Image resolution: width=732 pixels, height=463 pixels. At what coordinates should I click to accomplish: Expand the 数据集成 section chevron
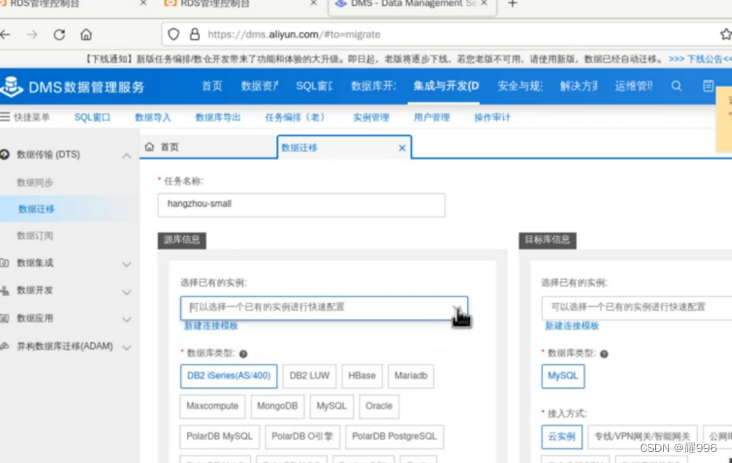(127, 264)
